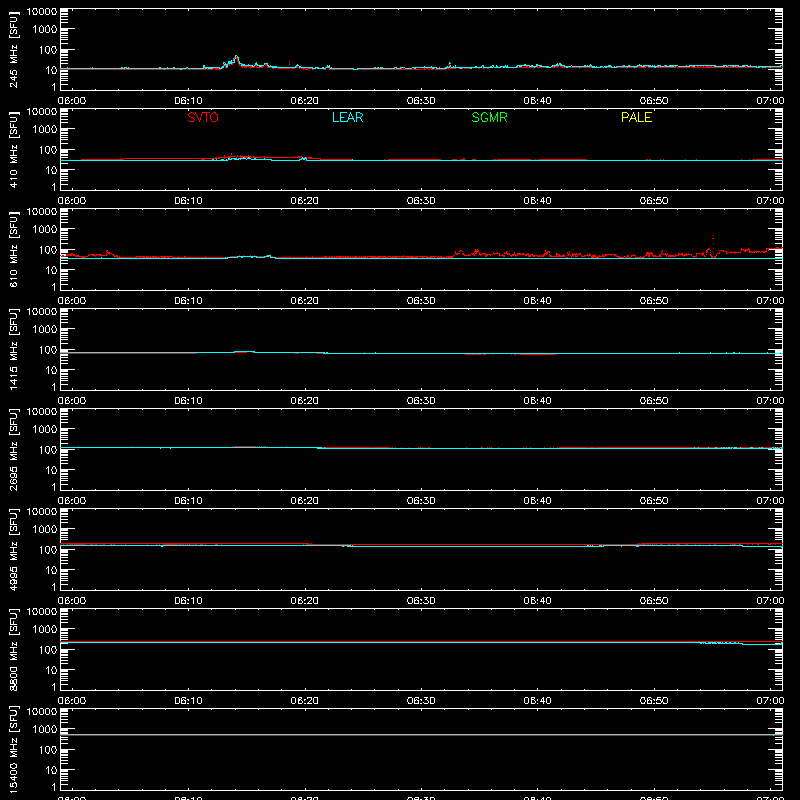The width and height of the screenshot is (800, 800).
Task: Click the 10 tick label on 4995 MHz axis
Action: click(x=51, y=570)
